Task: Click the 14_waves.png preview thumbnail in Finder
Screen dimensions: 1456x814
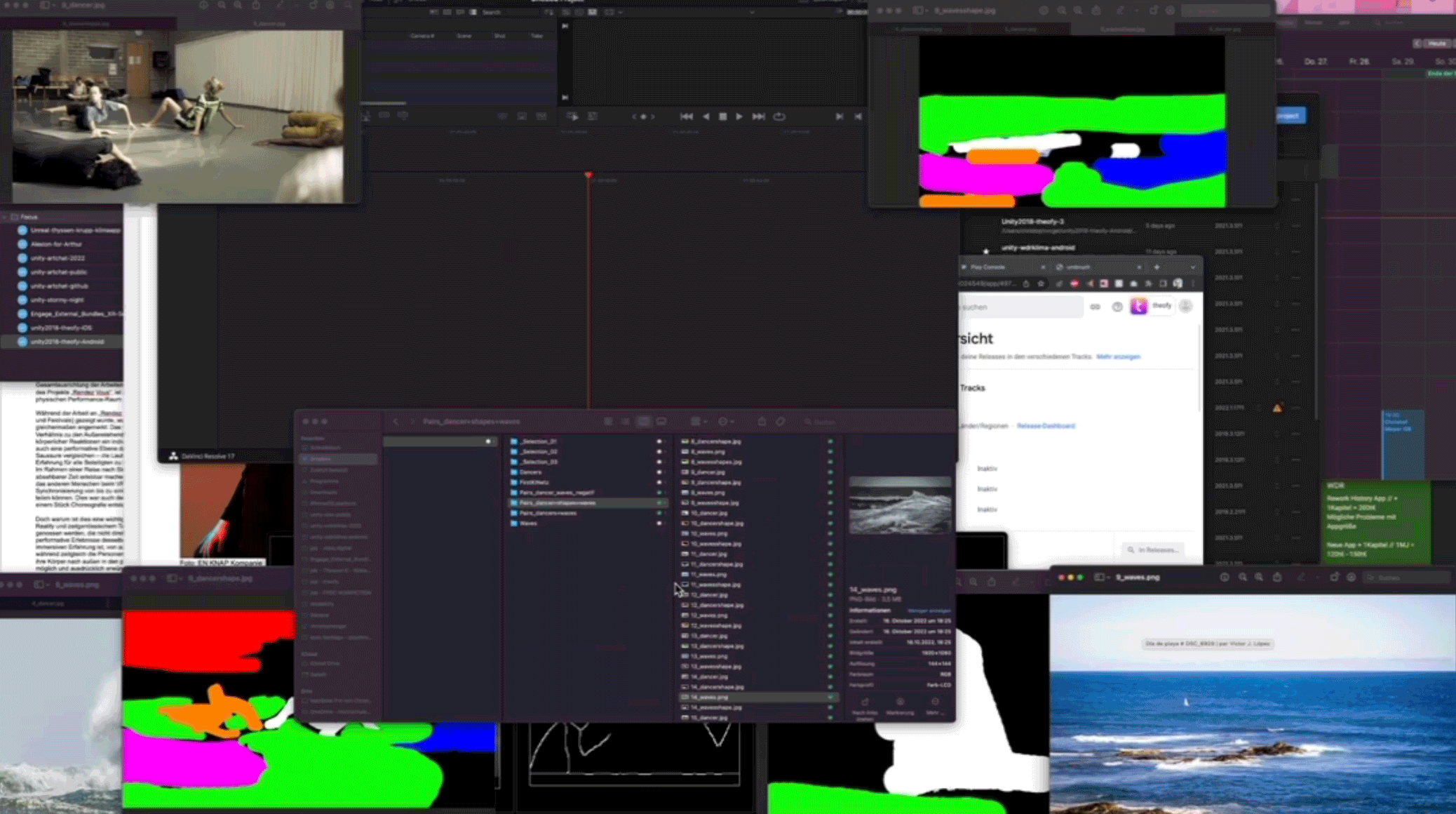Action: [900, 505]
